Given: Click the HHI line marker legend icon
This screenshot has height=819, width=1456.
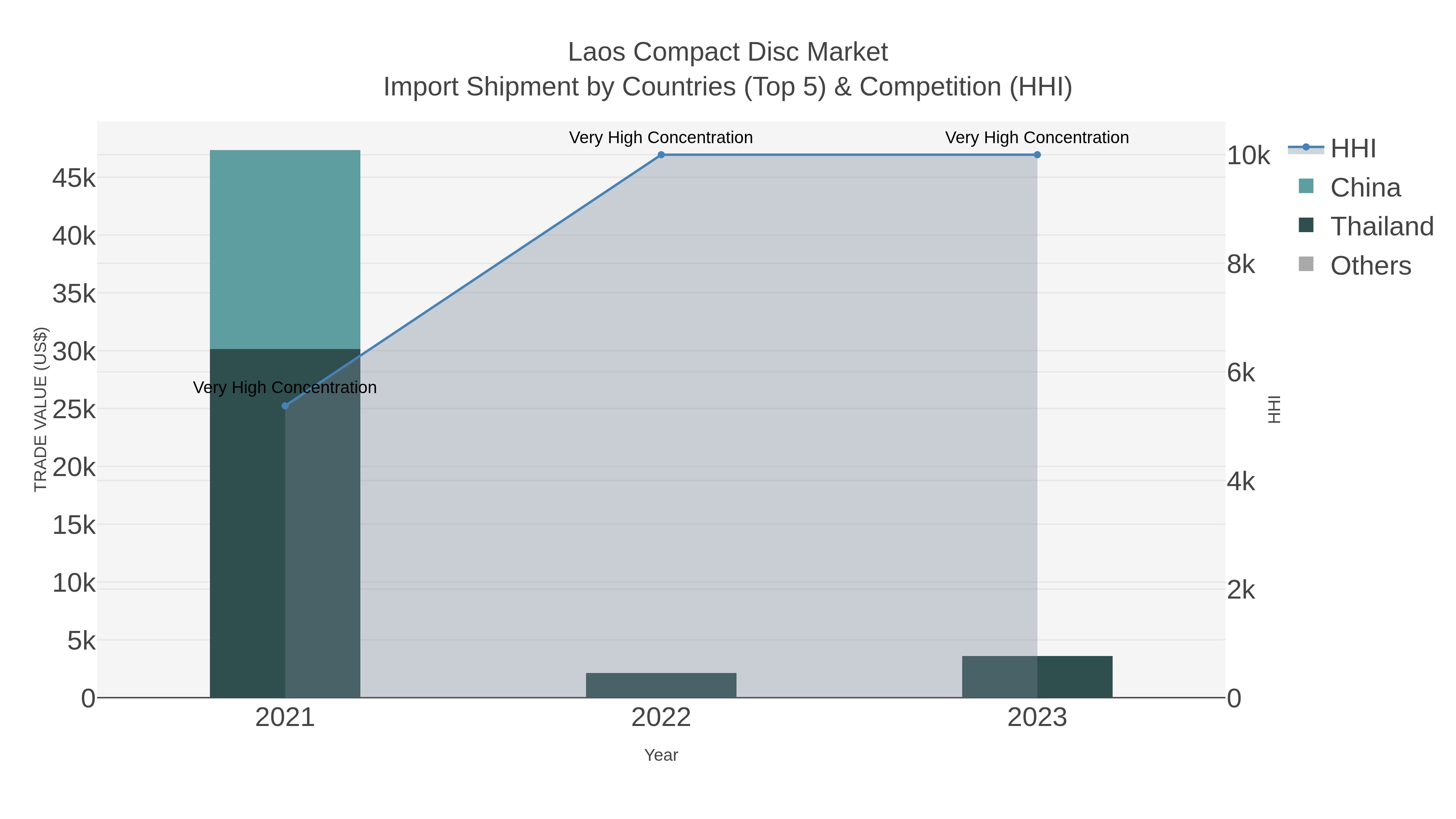Looking at the screenshot, I should pos(1306,147).
